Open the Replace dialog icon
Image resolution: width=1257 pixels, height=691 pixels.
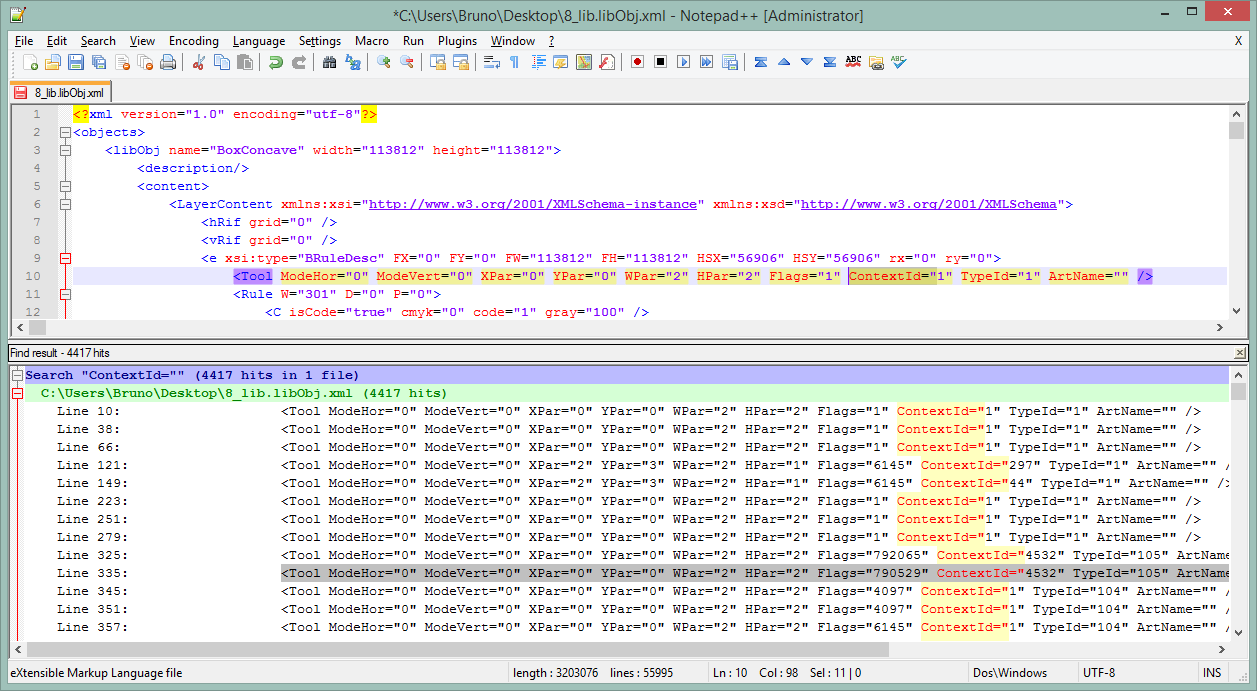coord(353,62)
